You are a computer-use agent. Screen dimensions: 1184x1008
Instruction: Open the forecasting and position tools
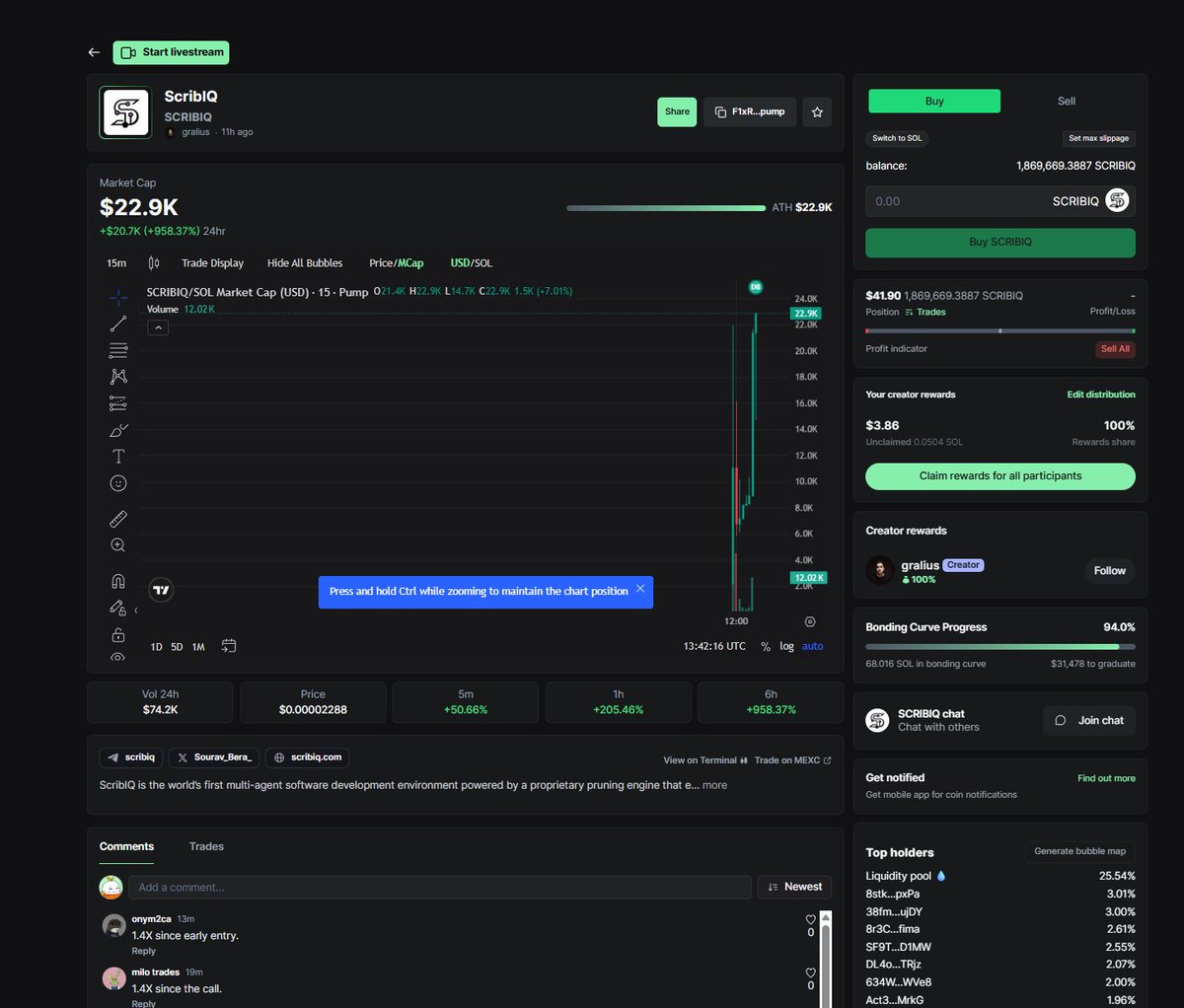[x=118, y=403]
